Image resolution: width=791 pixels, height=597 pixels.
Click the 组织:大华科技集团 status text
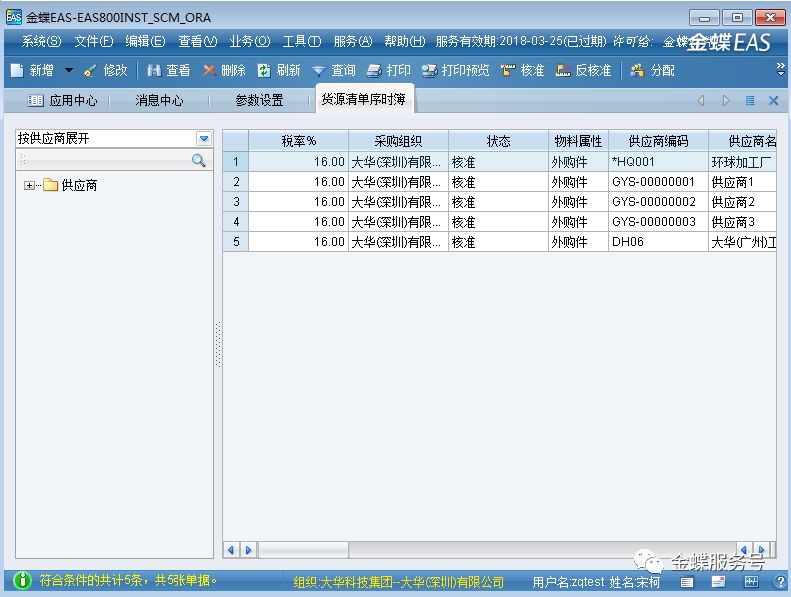399,582
